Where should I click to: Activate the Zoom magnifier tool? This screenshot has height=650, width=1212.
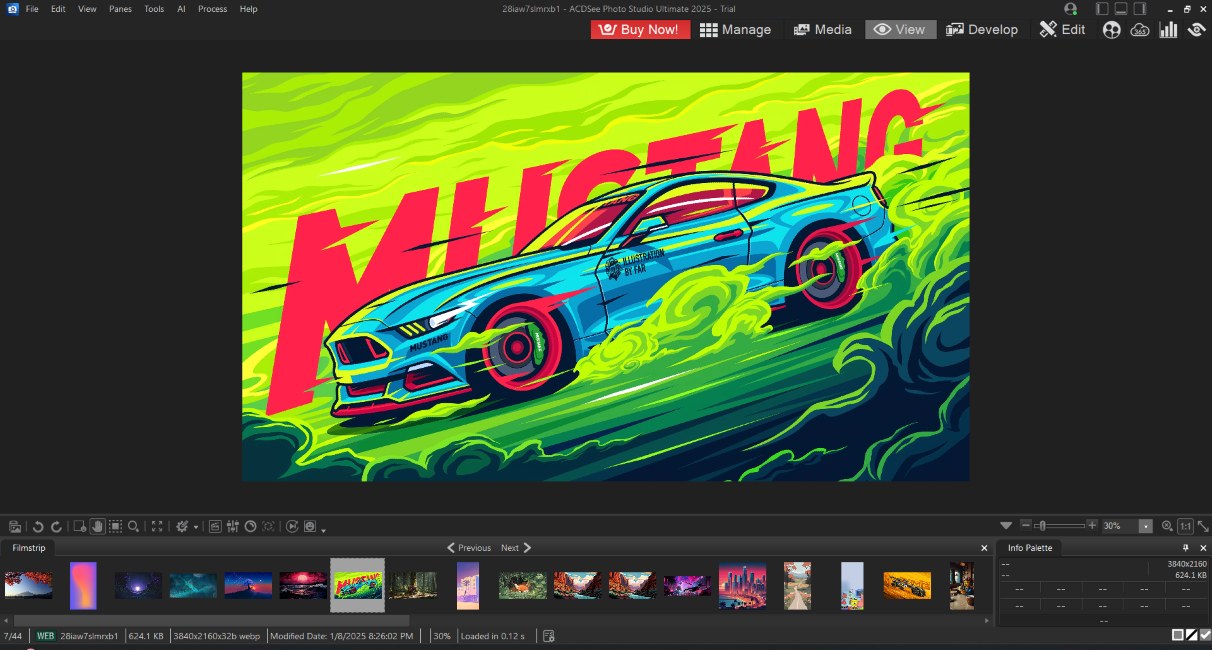tap(135, 527)
